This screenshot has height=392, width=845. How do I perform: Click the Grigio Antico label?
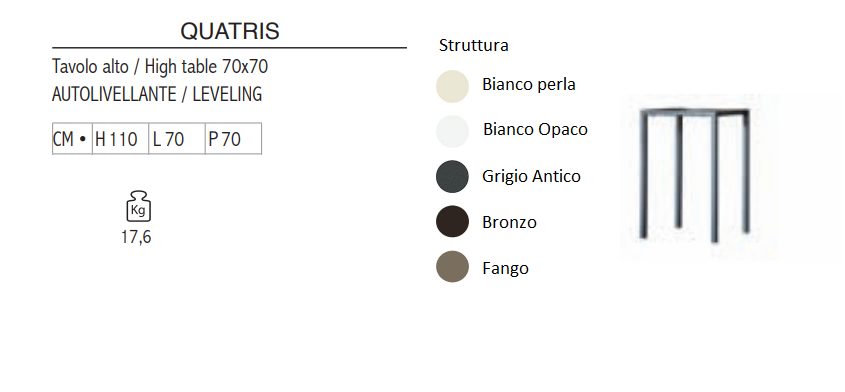click(531, 176)
